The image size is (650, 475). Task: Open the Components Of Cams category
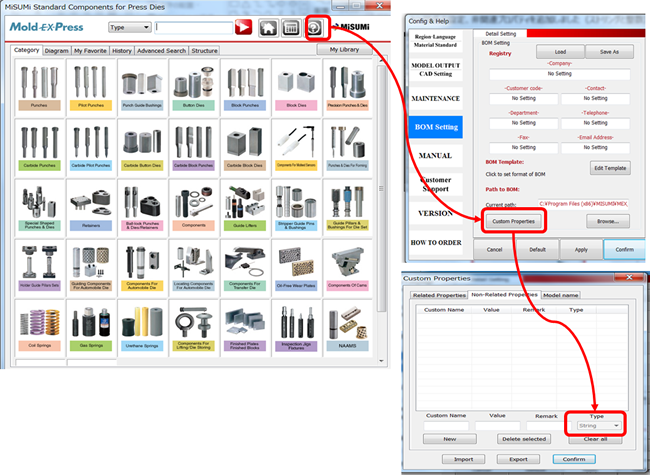pyautogui.click(x=348, y=268)
